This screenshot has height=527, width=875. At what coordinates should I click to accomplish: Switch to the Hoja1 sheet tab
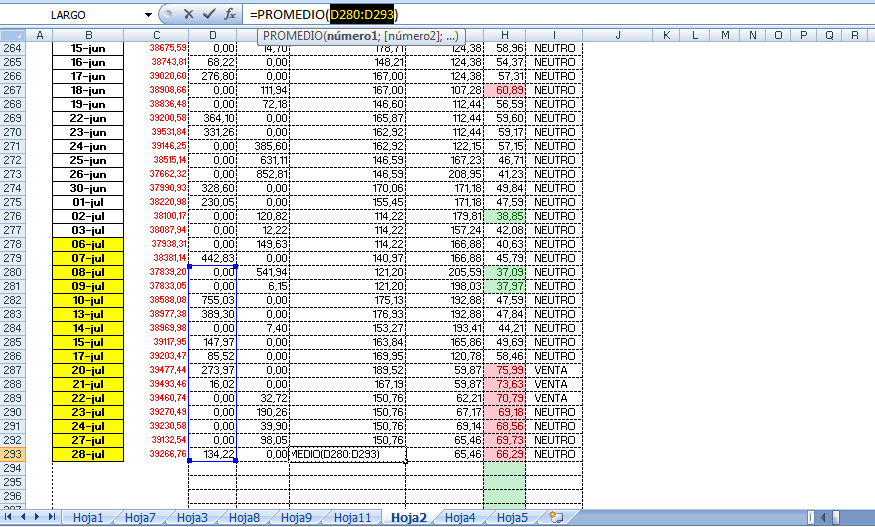pyautogui.click(x=88, y=517)
